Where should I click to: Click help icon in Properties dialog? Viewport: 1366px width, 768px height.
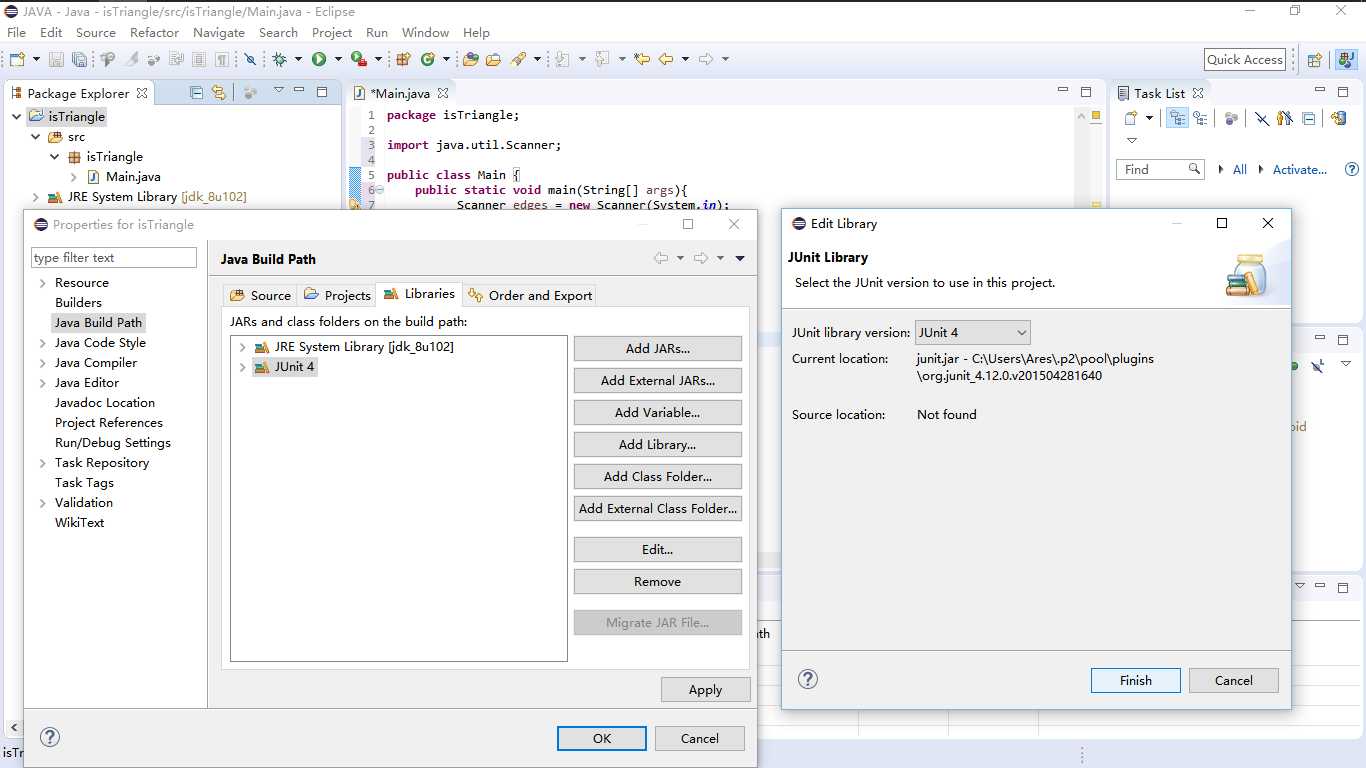pyautogui.click(x=50, y=737)
